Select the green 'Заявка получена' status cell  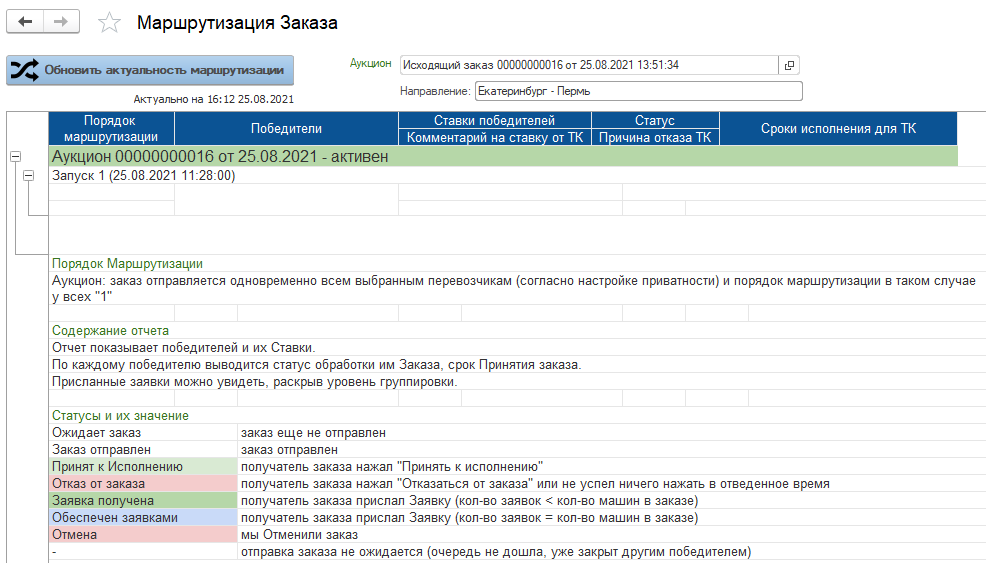coord(143,501)
